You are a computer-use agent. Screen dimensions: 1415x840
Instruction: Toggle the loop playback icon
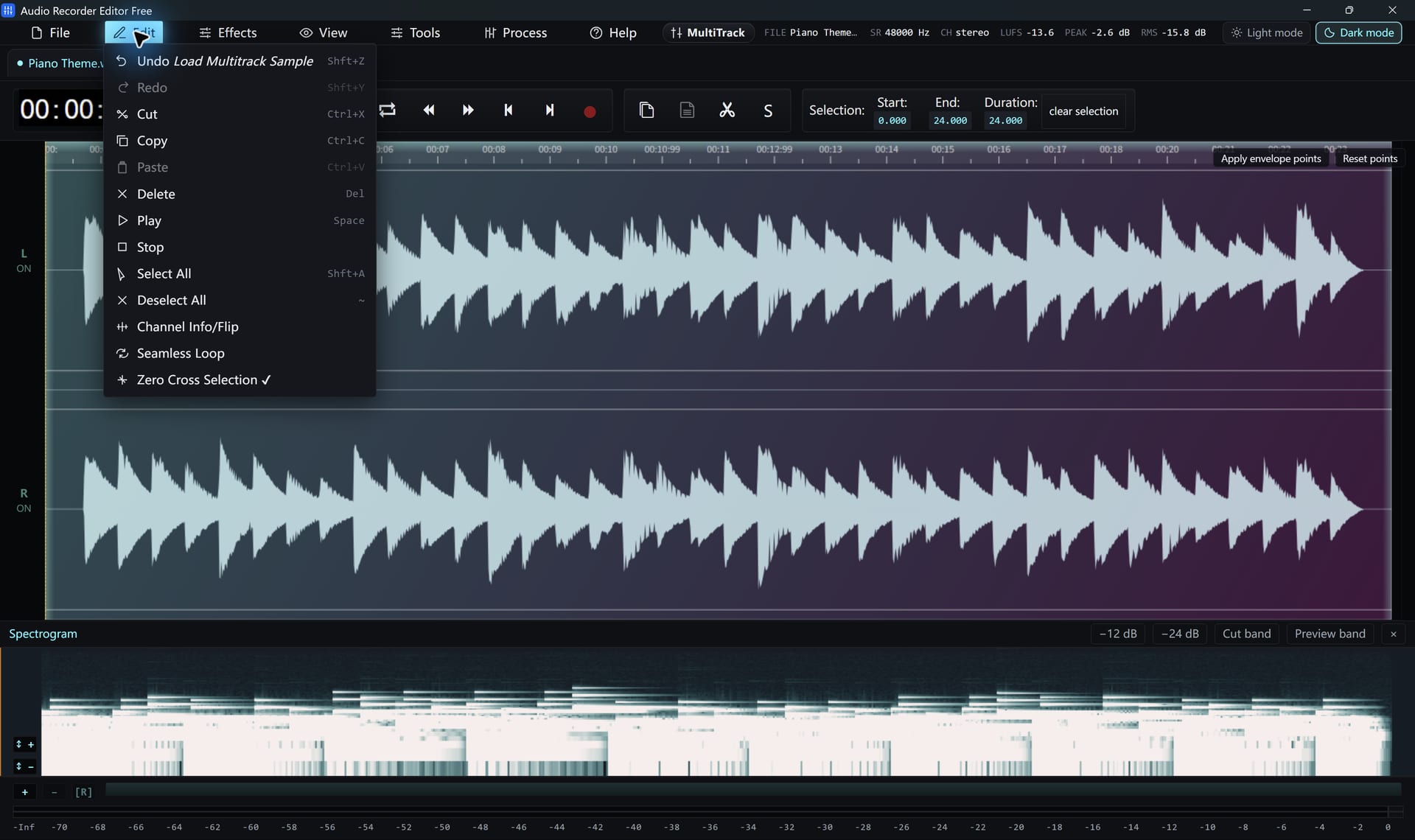[x=388, y=111]
